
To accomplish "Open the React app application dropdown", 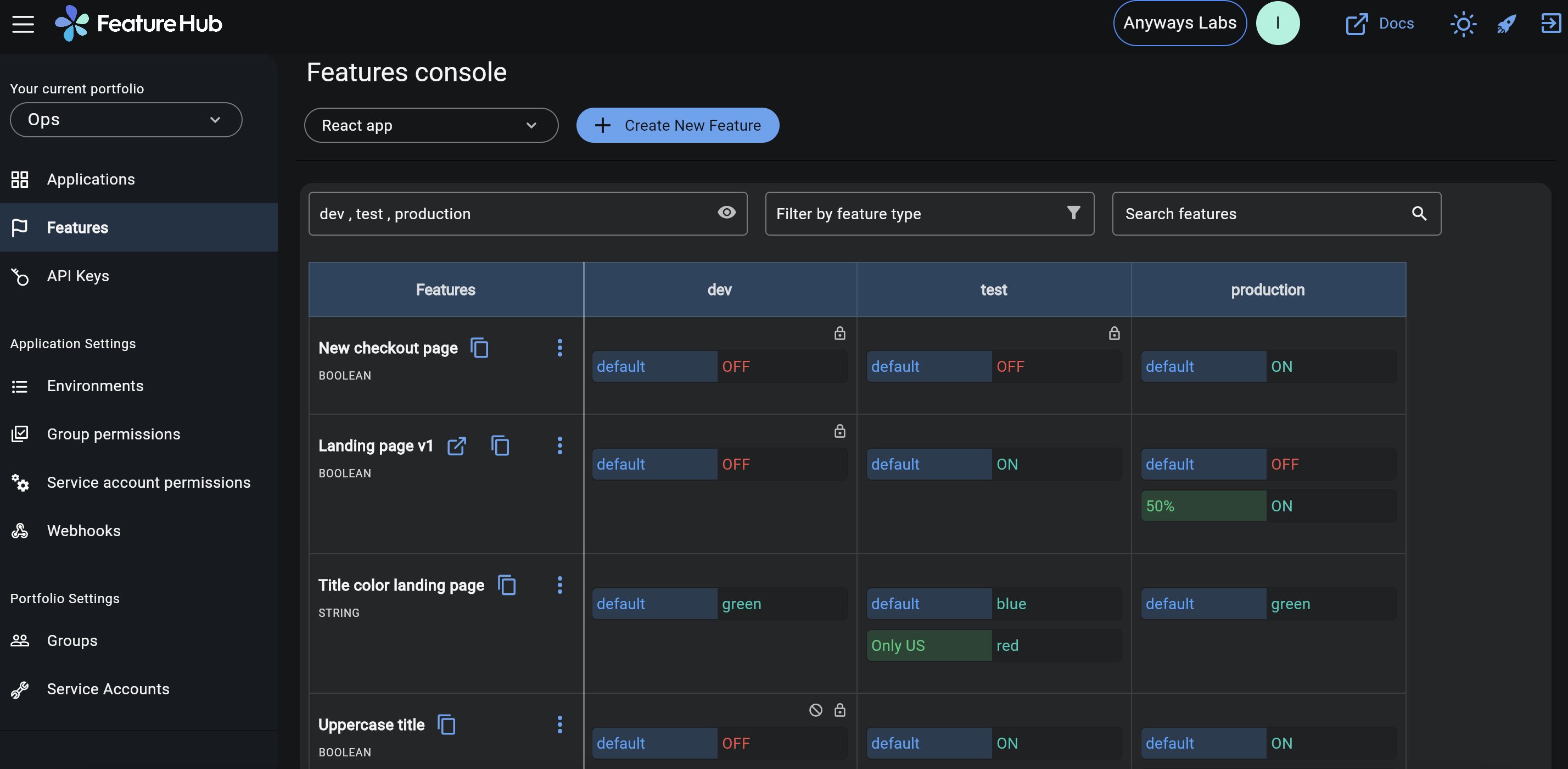I will (432, 125).
